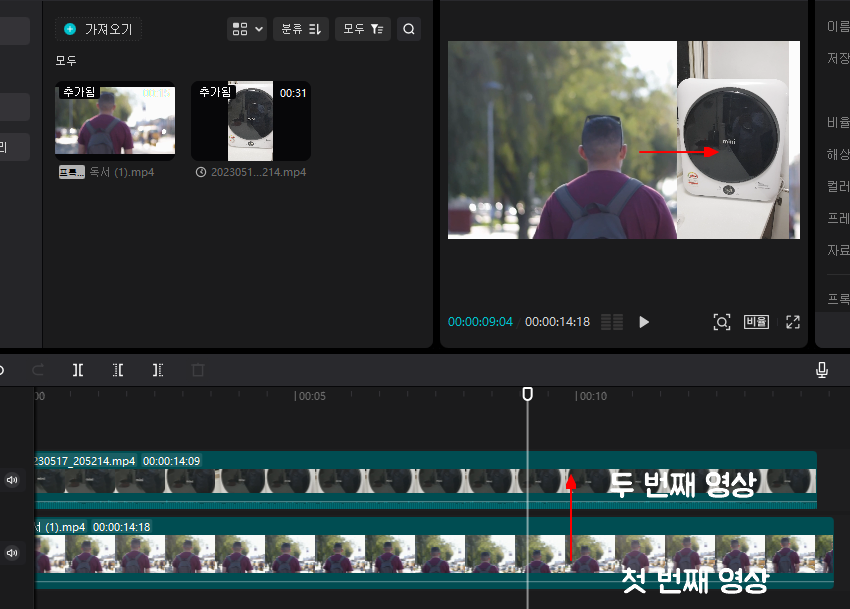Open the 비율 aspect ratio button

click(x=756, y=322)
